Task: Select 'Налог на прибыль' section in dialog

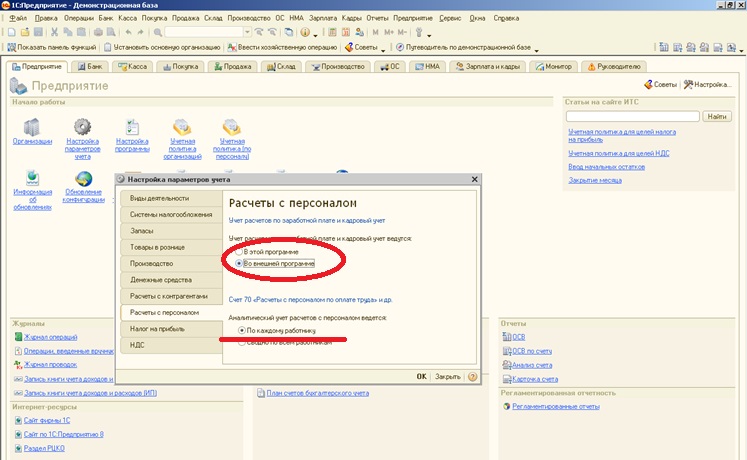Action: [172, 329]
